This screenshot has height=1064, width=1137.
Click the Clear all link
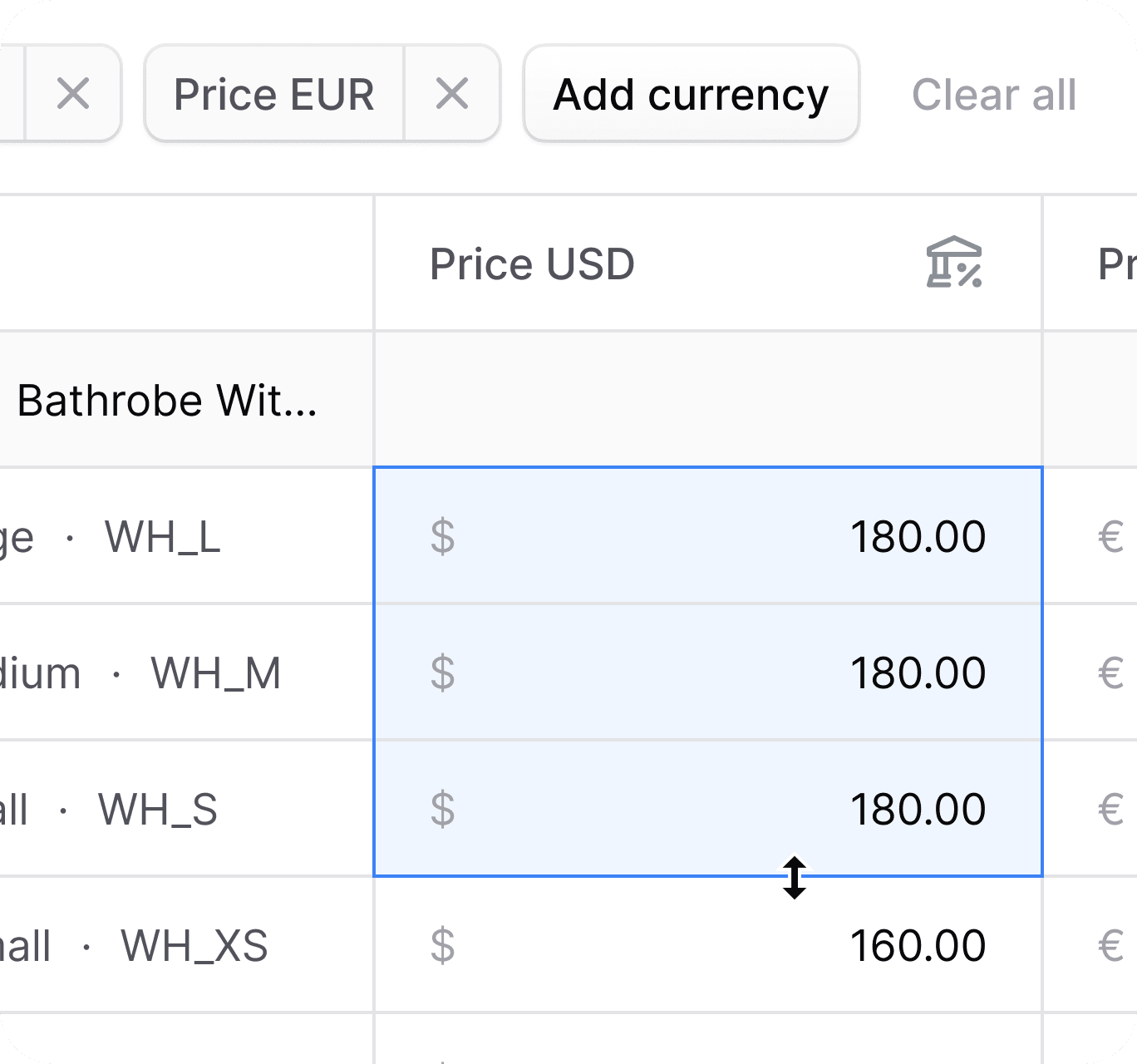994,94
